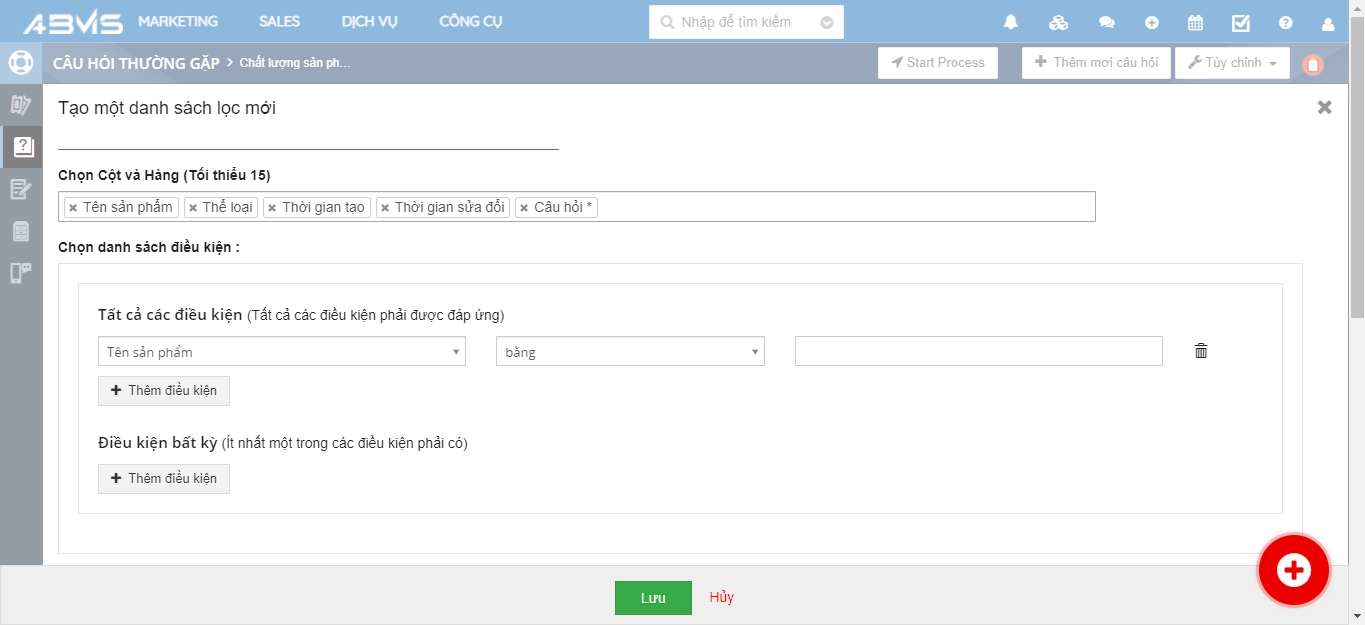The image size is (1365, 625).
Task: Remove the 'Thời gian tạo' column tag
Action: click(x=272, y=208)
